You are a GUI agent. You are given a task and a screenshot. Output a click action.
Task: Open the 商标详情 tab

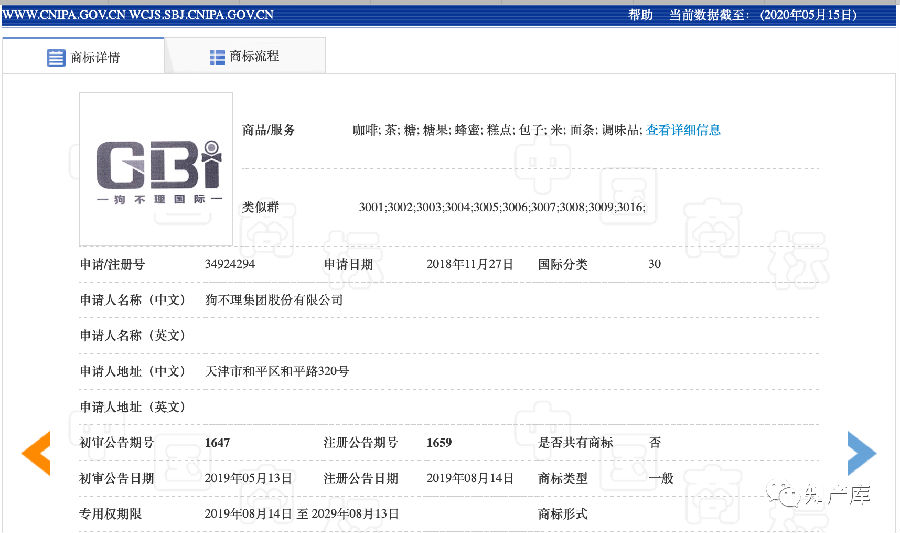point(83,56)
